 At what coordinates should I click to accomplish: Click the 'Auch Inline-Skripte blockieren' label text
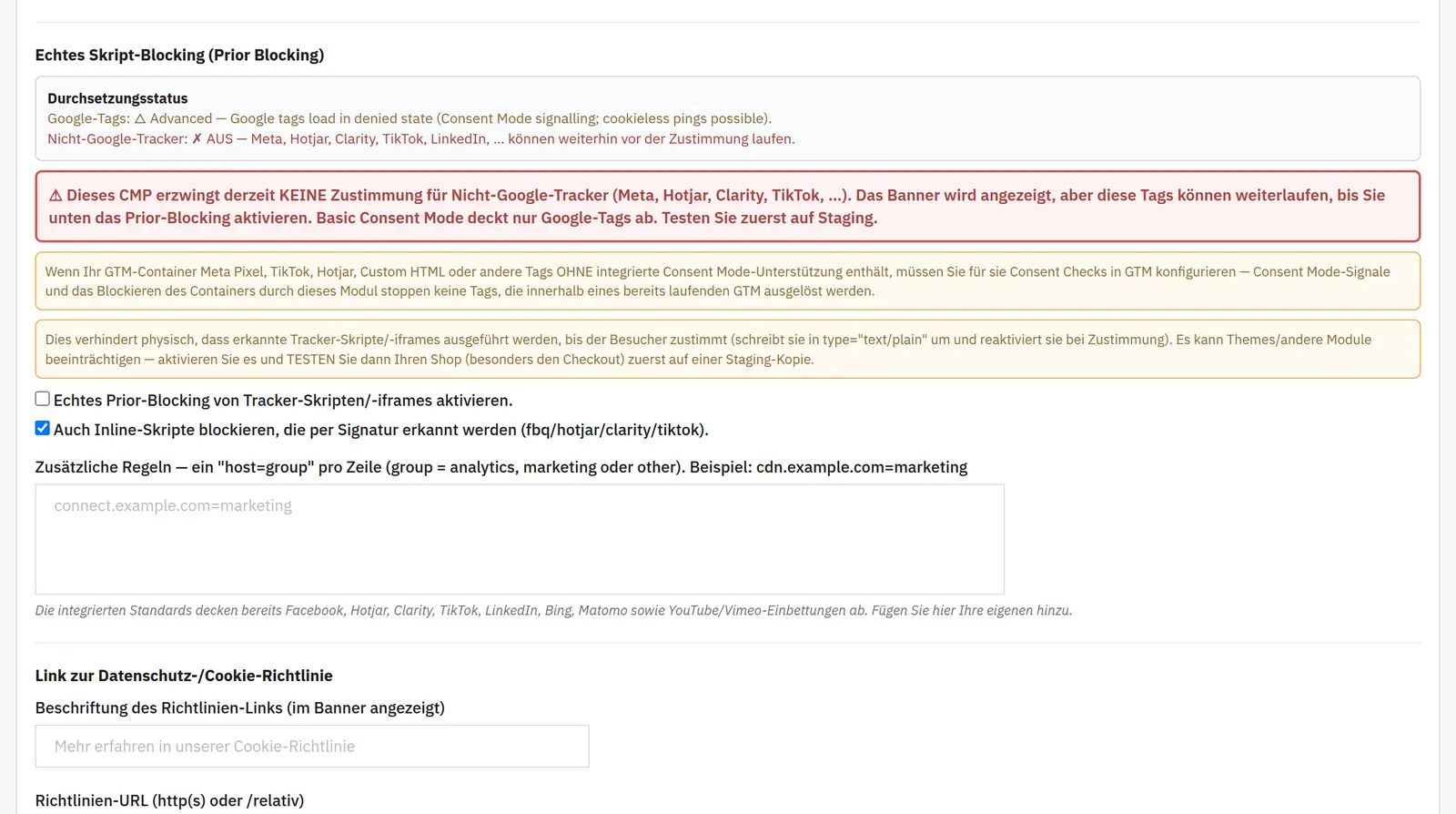381,430
